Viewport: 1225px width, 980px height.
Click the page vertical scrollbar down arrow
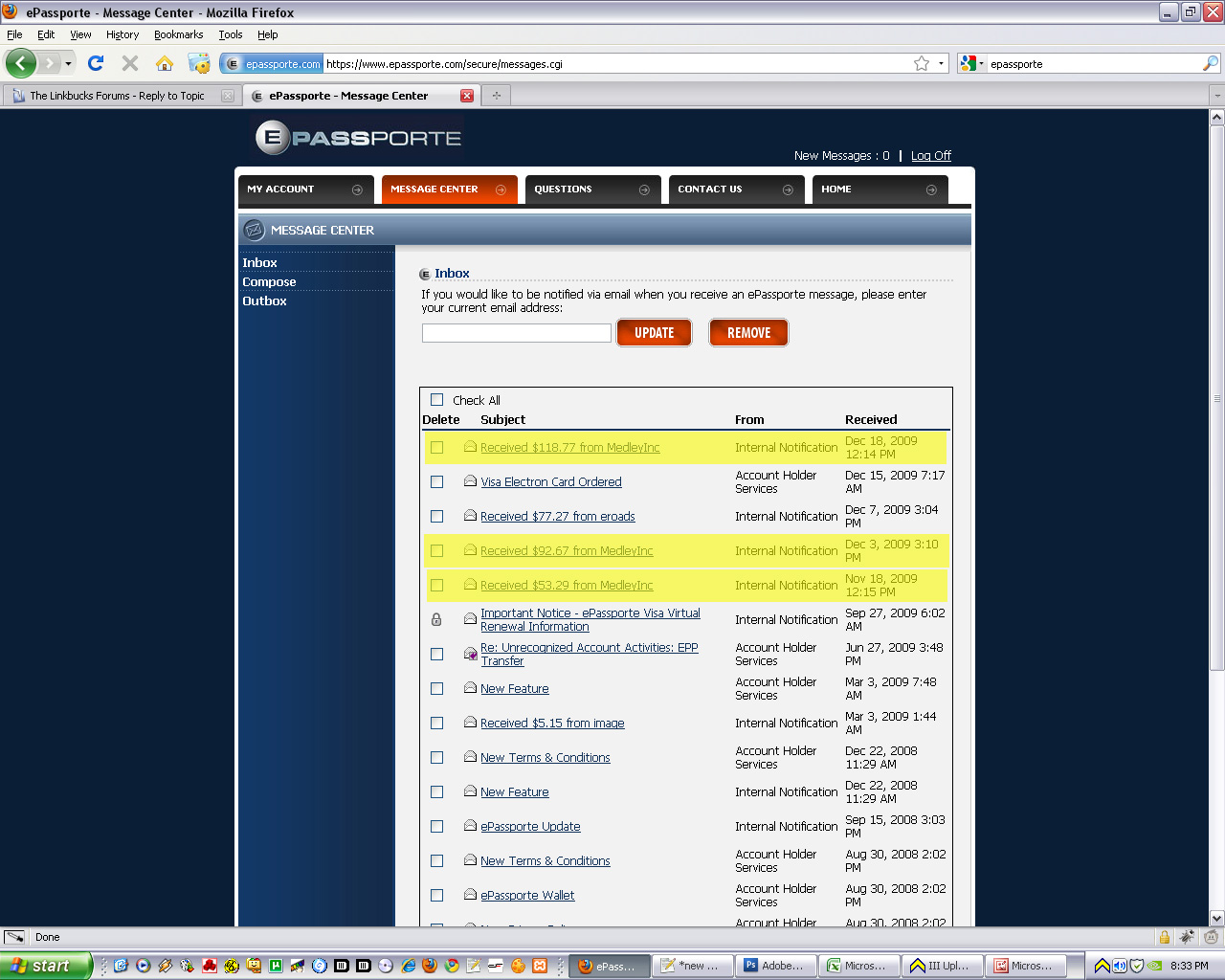click(x=1217, y=918)
